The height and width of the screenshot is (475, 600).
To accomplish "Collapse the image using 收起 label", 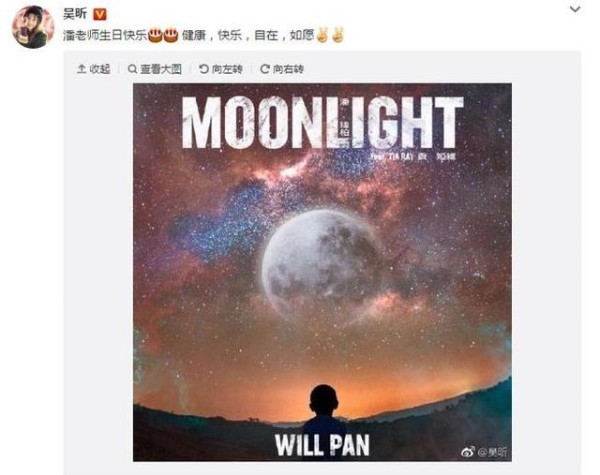I will point(99,69).
